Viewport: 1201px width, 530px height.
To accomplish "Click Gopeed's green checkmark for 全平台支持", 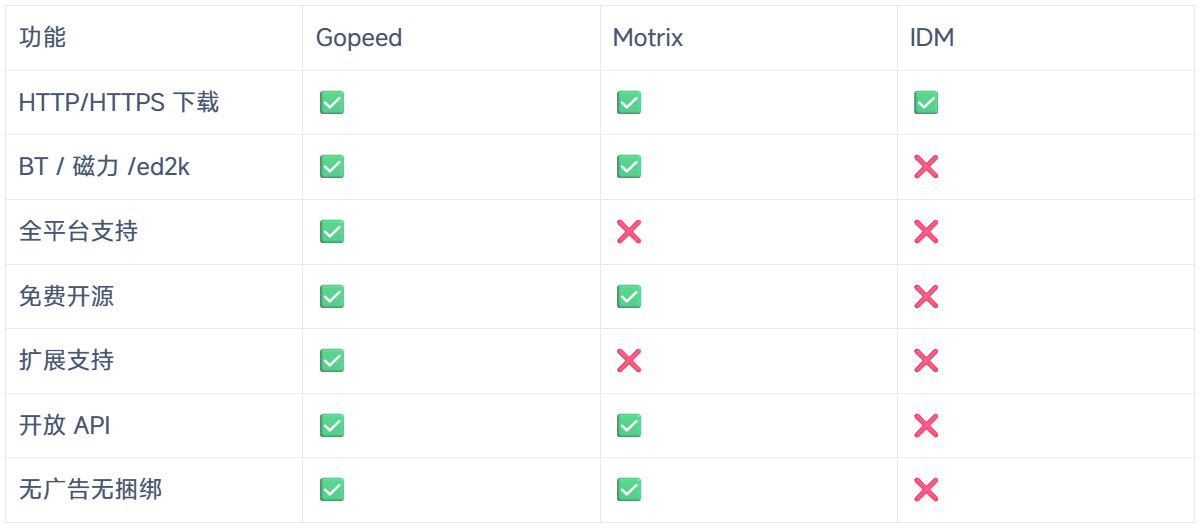I will click(x=332, y=232).
